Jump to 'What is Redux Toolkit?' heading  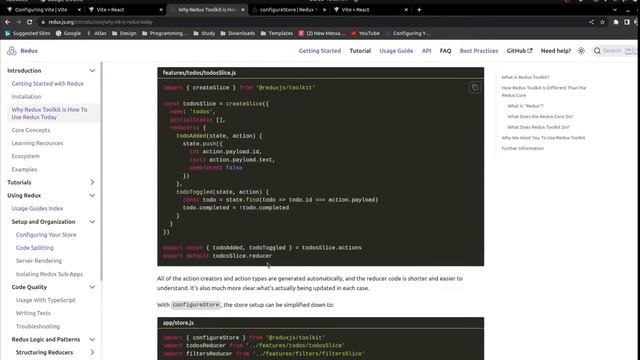click(525, 77)
